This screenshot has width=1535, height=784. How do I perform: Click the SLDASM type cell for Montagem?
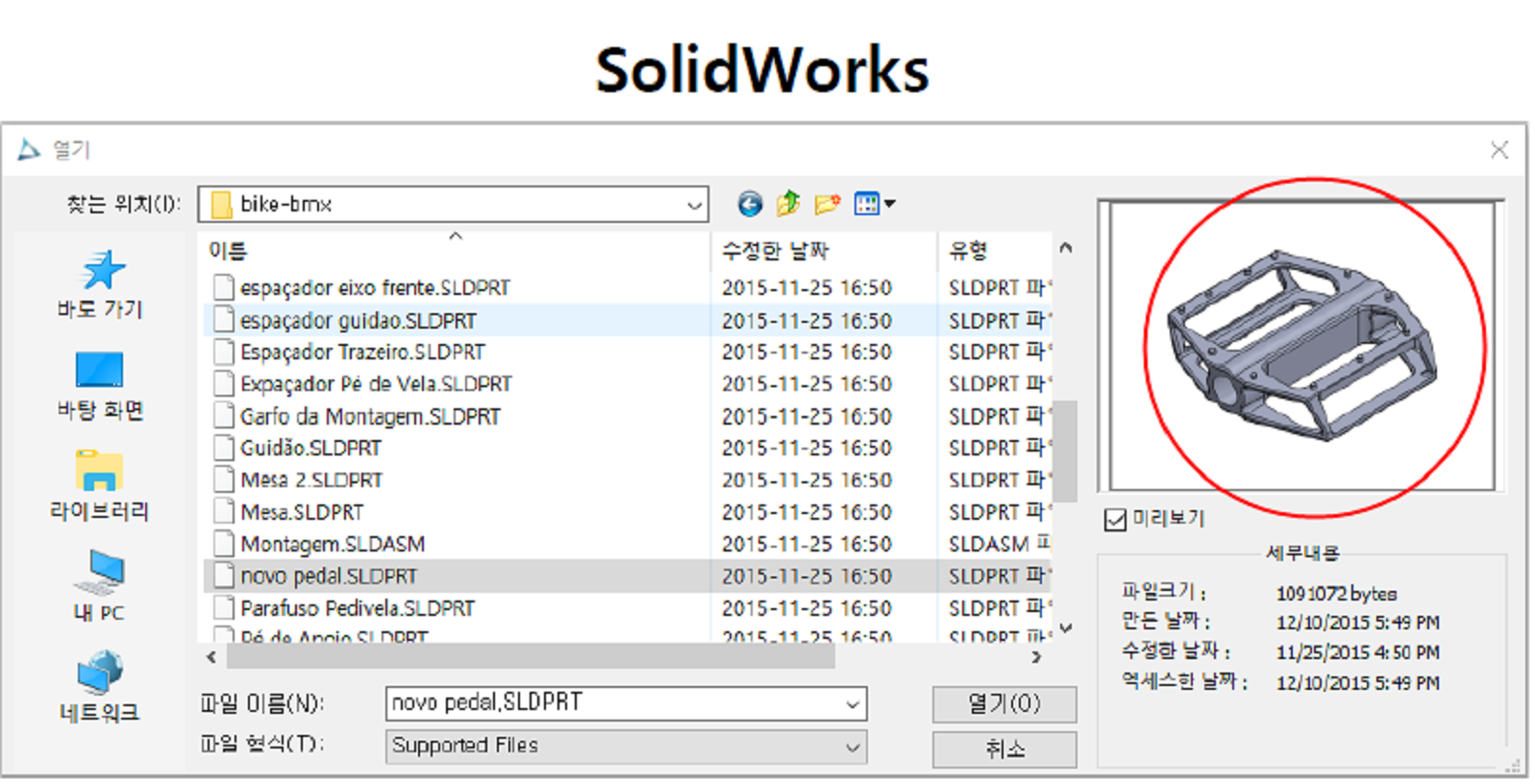[x=999, y=544]
